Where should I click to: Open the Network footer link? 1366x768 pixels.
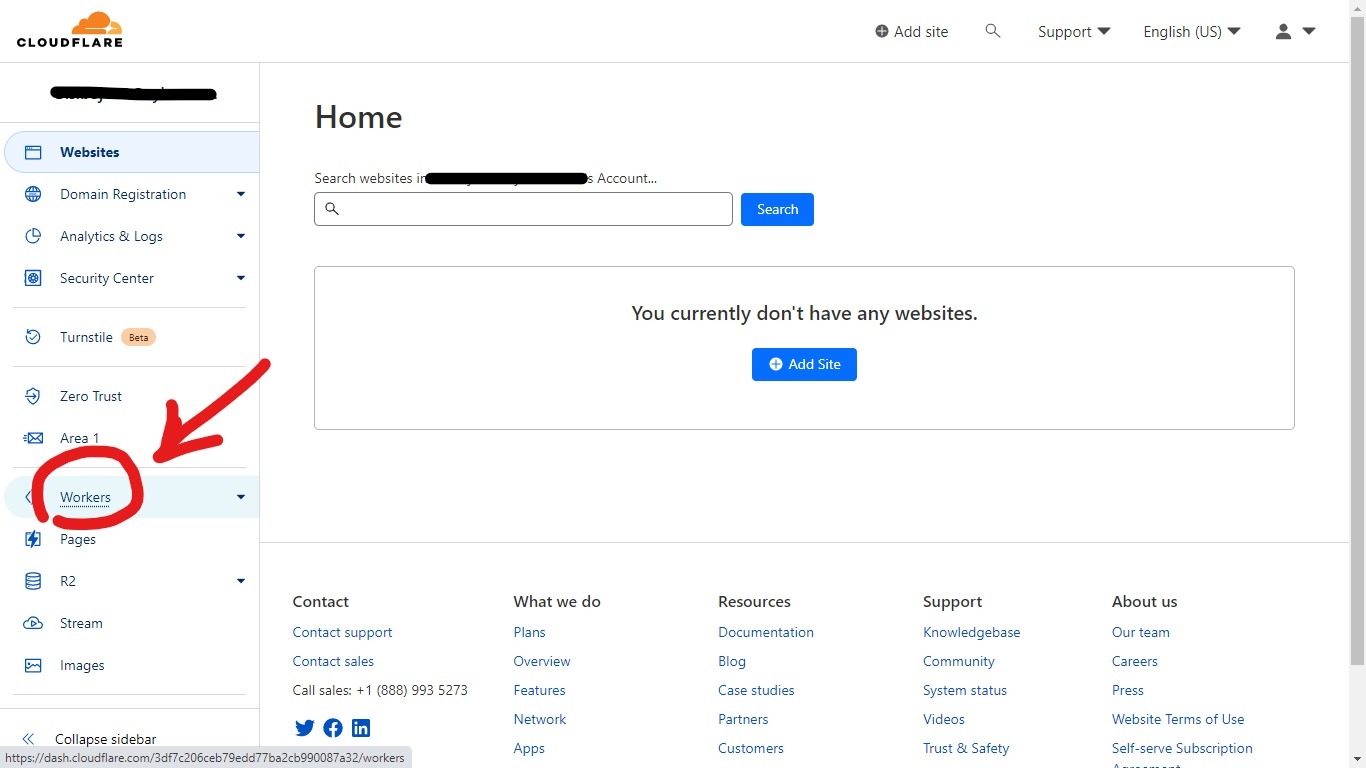click(x=540, y=719)
